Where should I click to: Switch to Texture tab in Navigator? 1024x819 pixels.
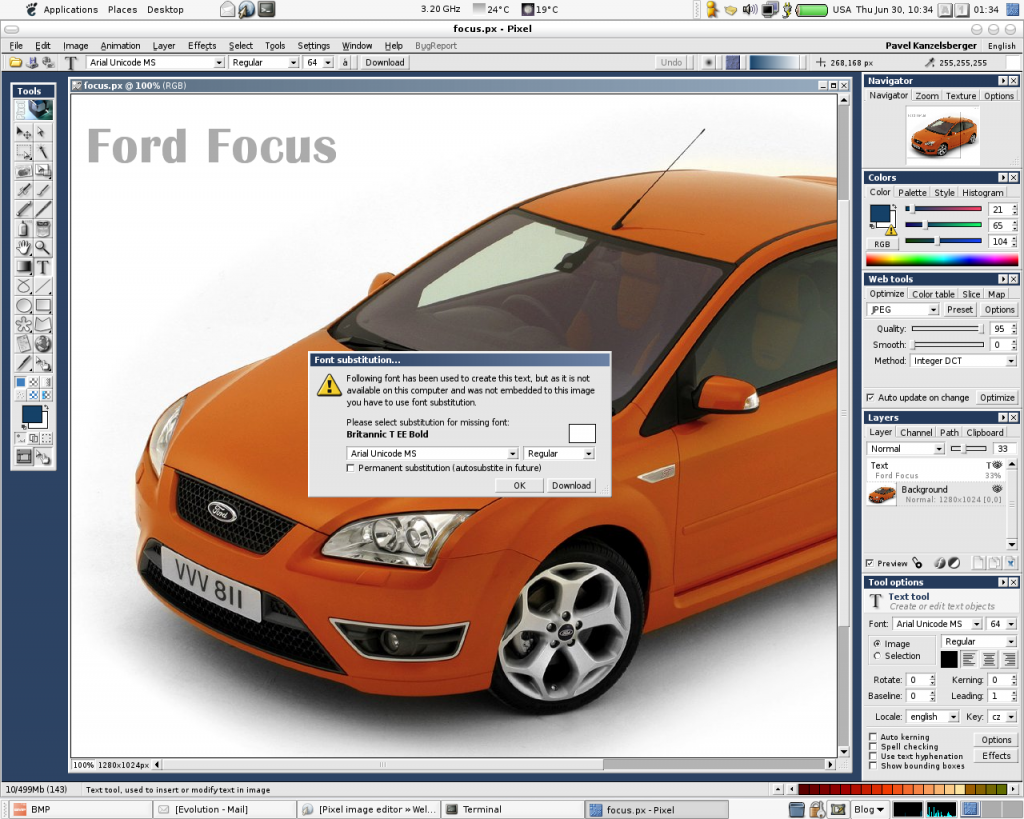961,96
